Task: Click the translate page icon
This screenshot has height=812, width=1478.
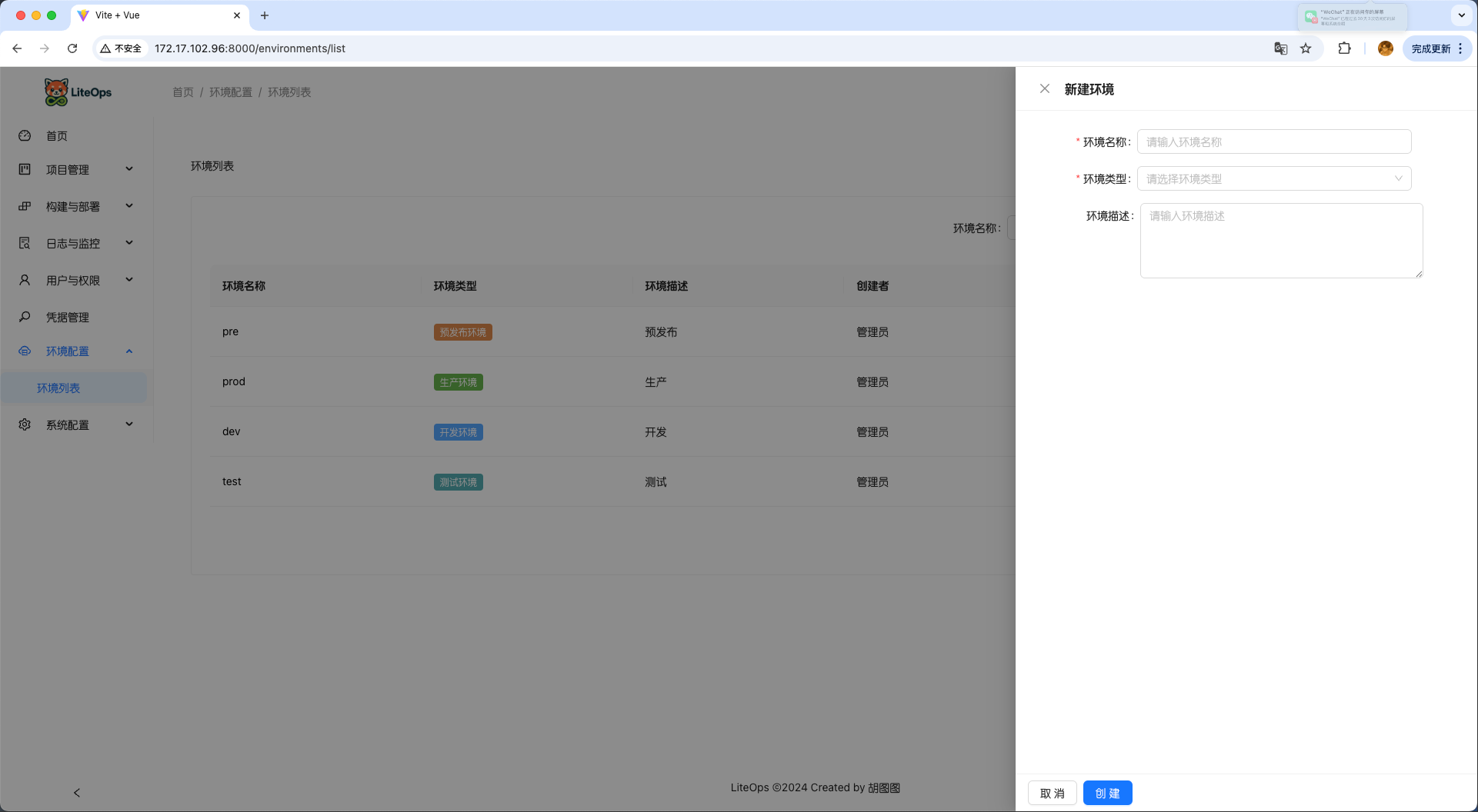Action: [x=1281, y=48]
